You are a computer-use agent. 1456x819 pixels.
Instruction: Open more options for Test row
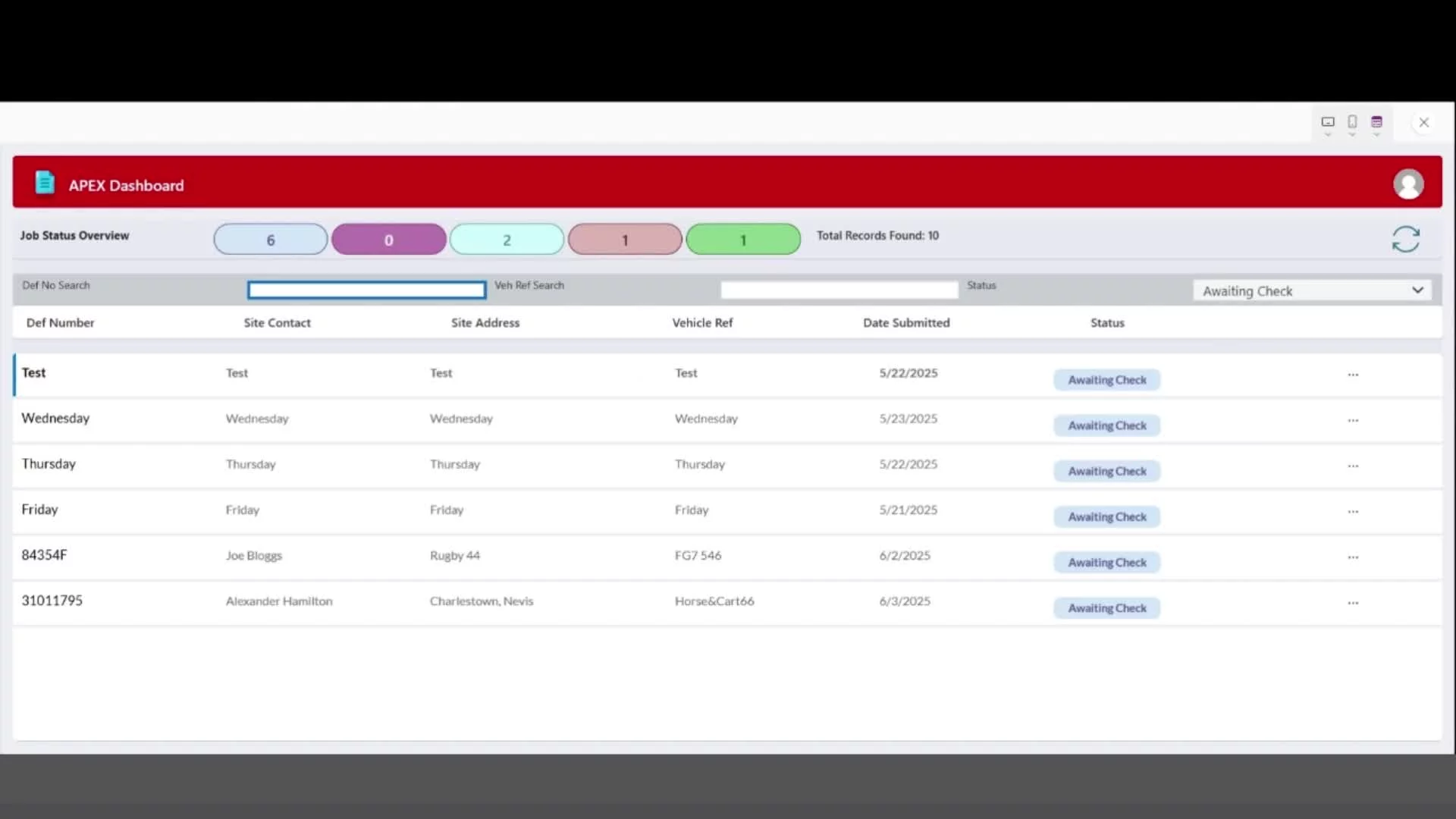click(x=1353, y=375)
